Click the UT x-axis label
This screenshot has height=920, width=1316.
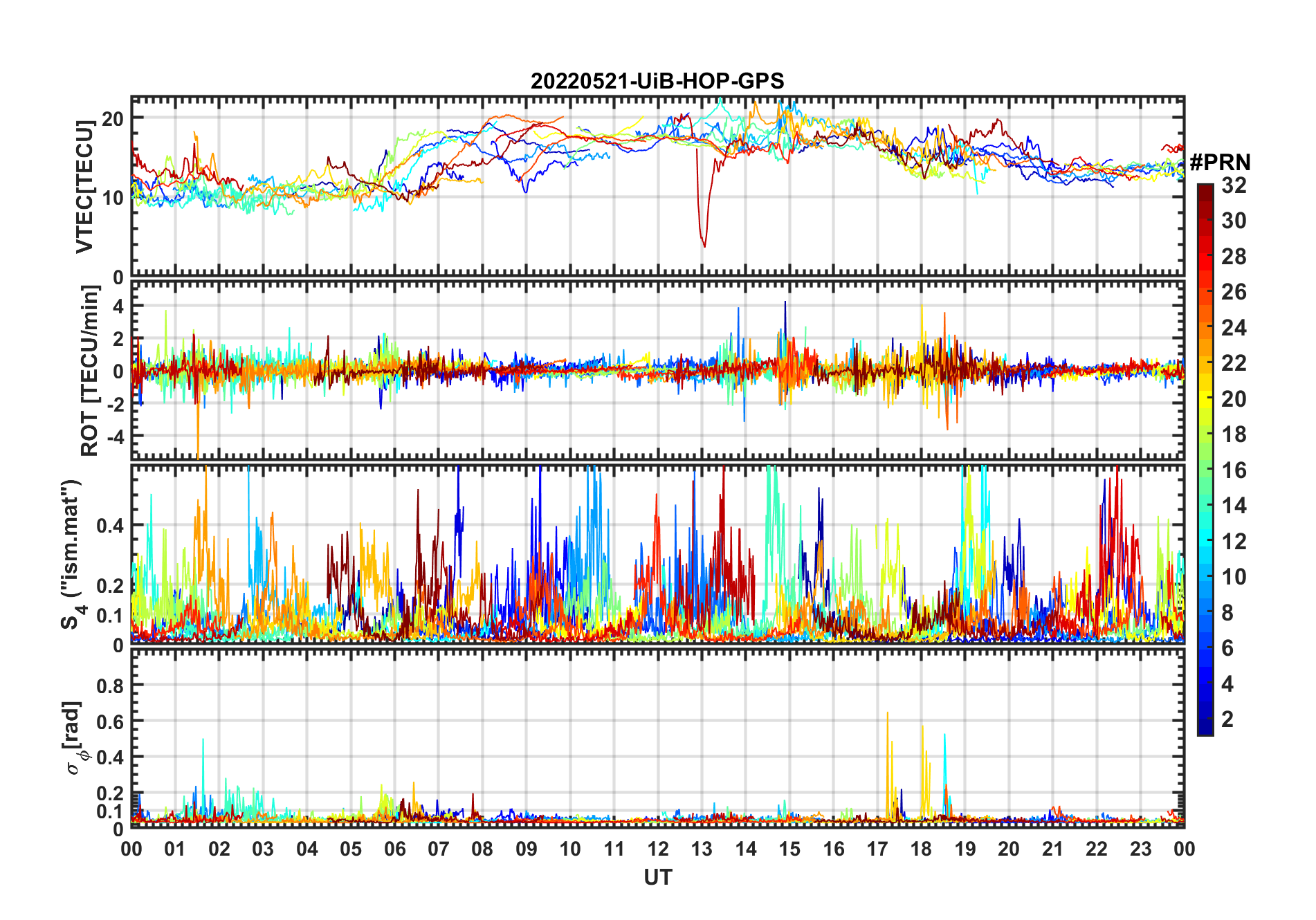[657, 877]
